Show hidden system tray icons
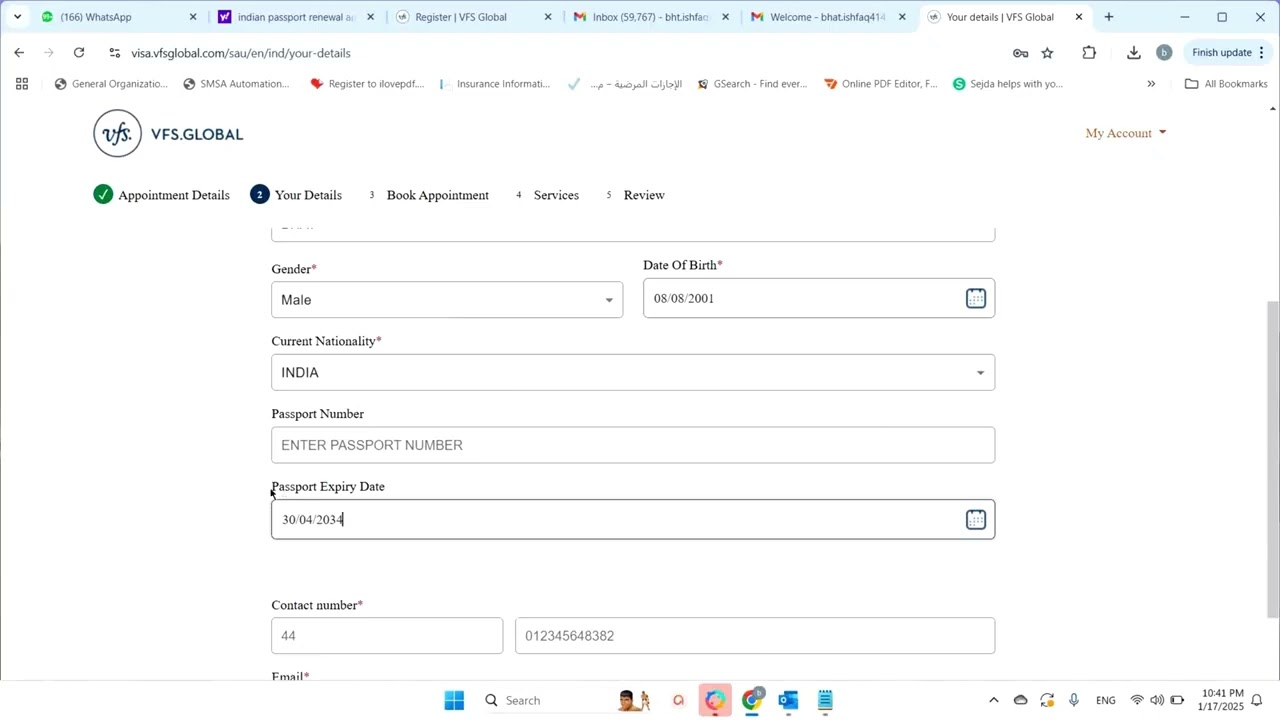The width and height of the screenshot is (1280, 720). coord(993,700)
